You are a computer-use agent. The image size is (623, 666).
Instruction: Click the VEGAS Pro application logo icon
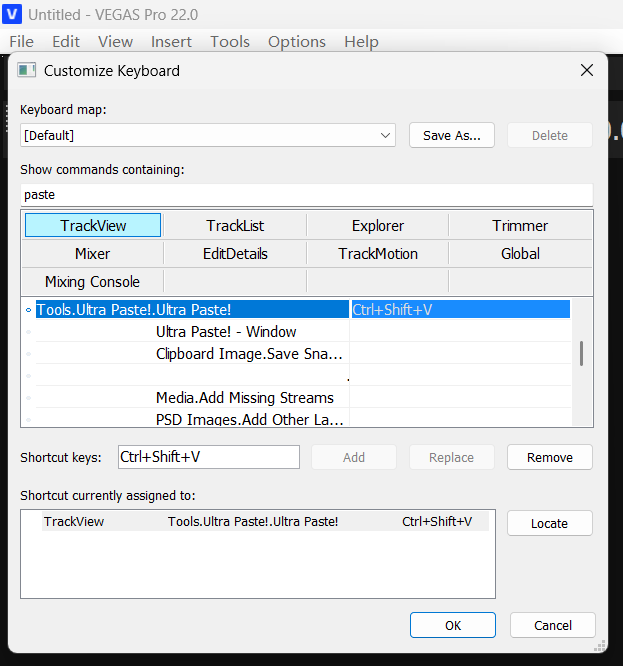pyautogui.click(x=13, y=15)
